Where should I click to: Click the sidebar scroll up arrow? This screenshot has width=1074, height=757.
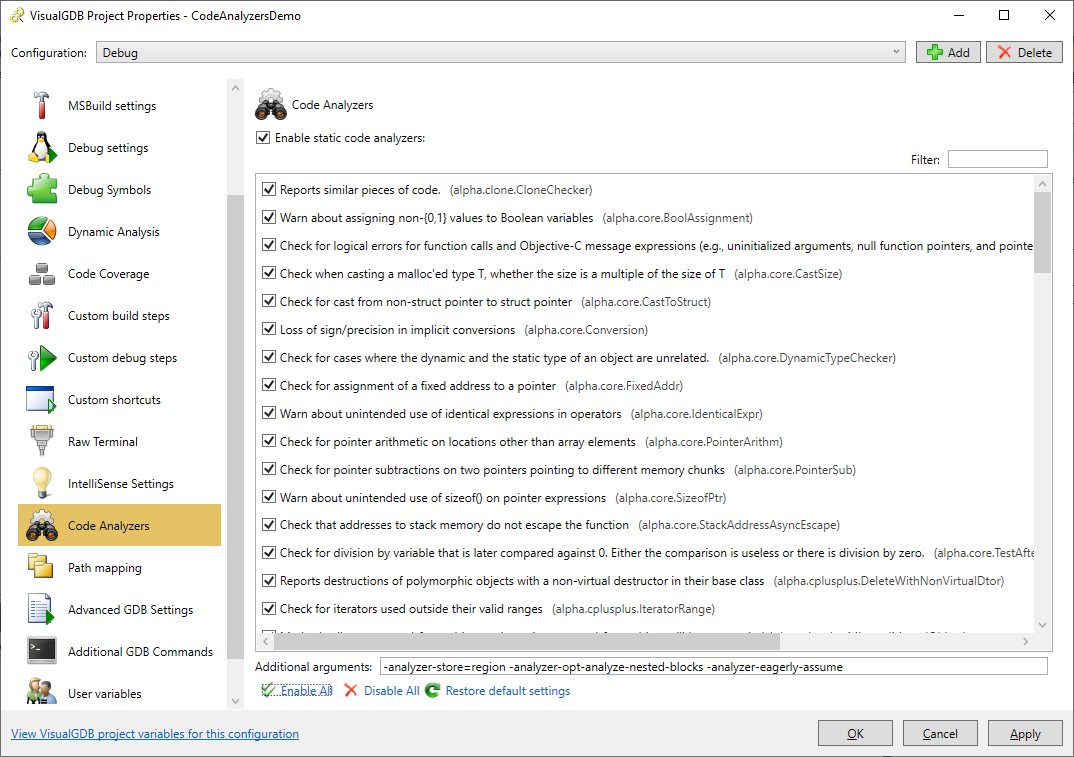click(236, 88)
